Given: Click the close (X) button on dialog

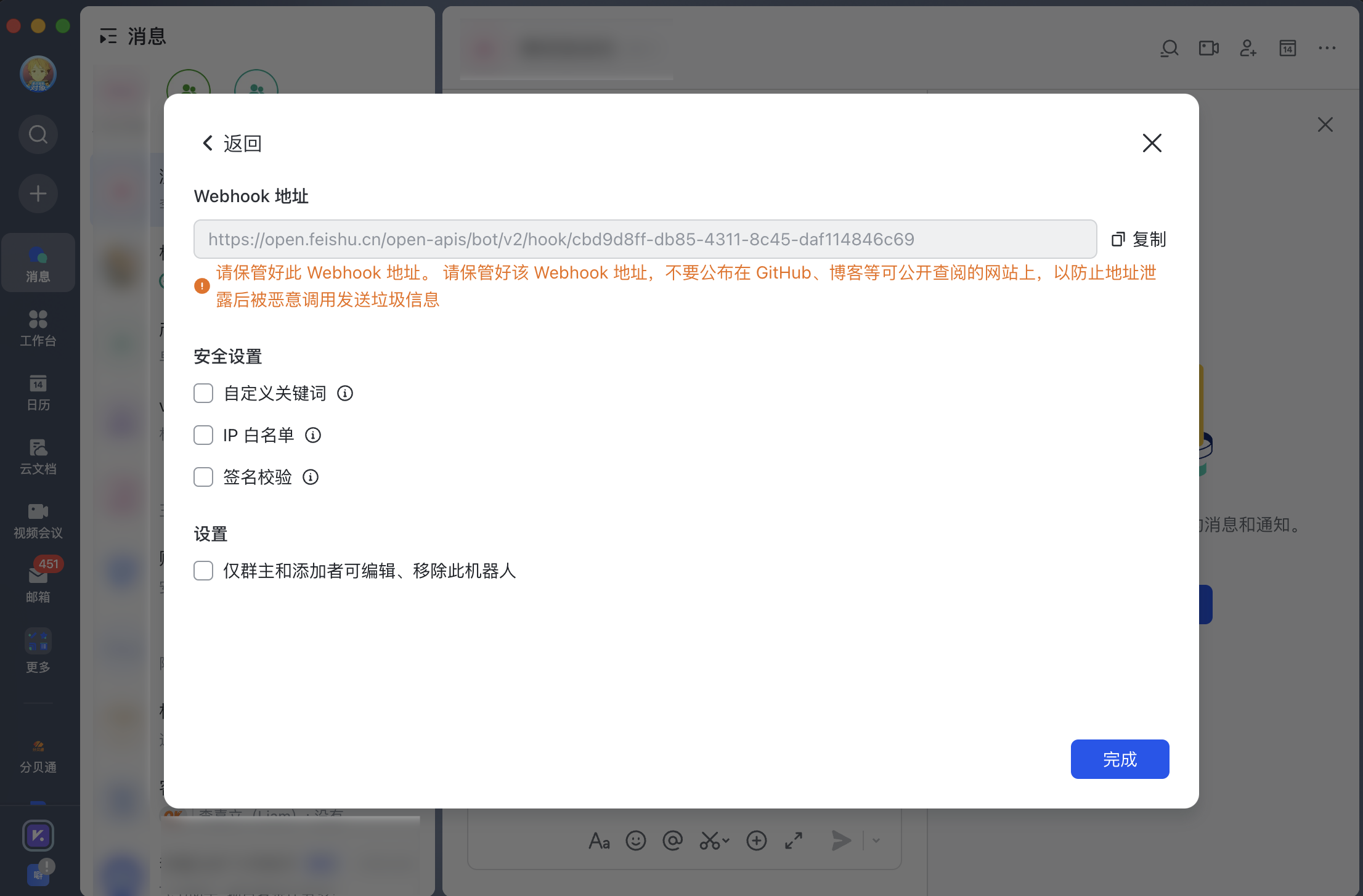Looking at the screenshot, I should point(1152,143).
